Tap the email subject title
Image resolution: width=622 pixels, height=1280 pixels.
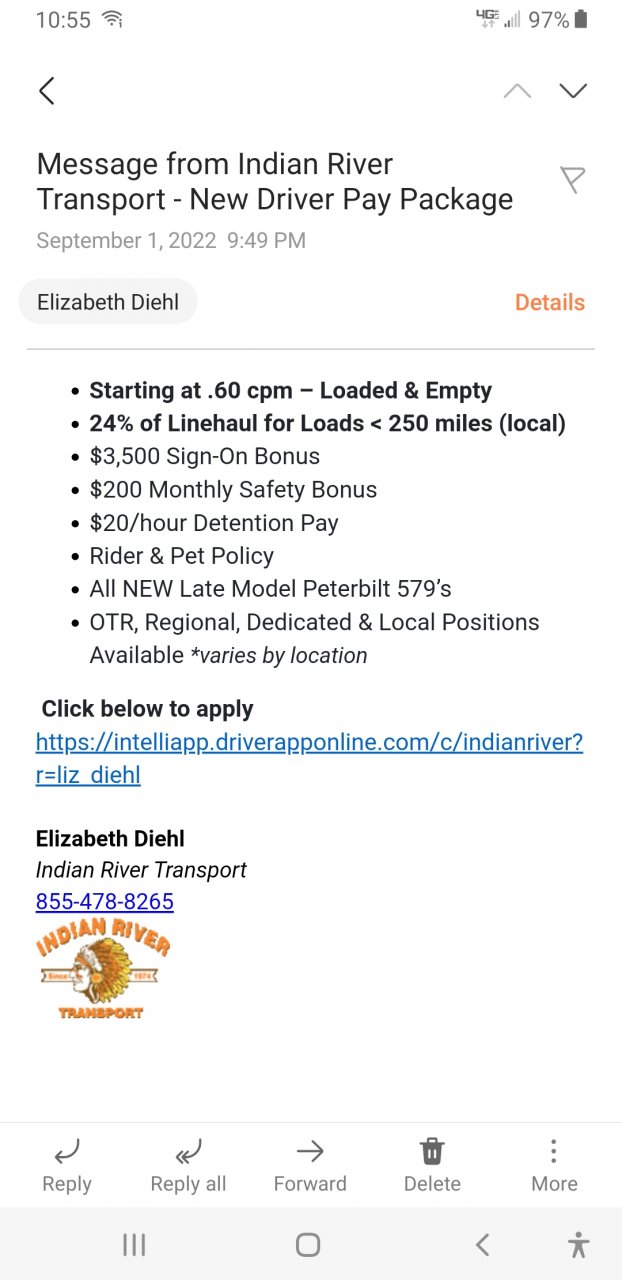[275, 181]
